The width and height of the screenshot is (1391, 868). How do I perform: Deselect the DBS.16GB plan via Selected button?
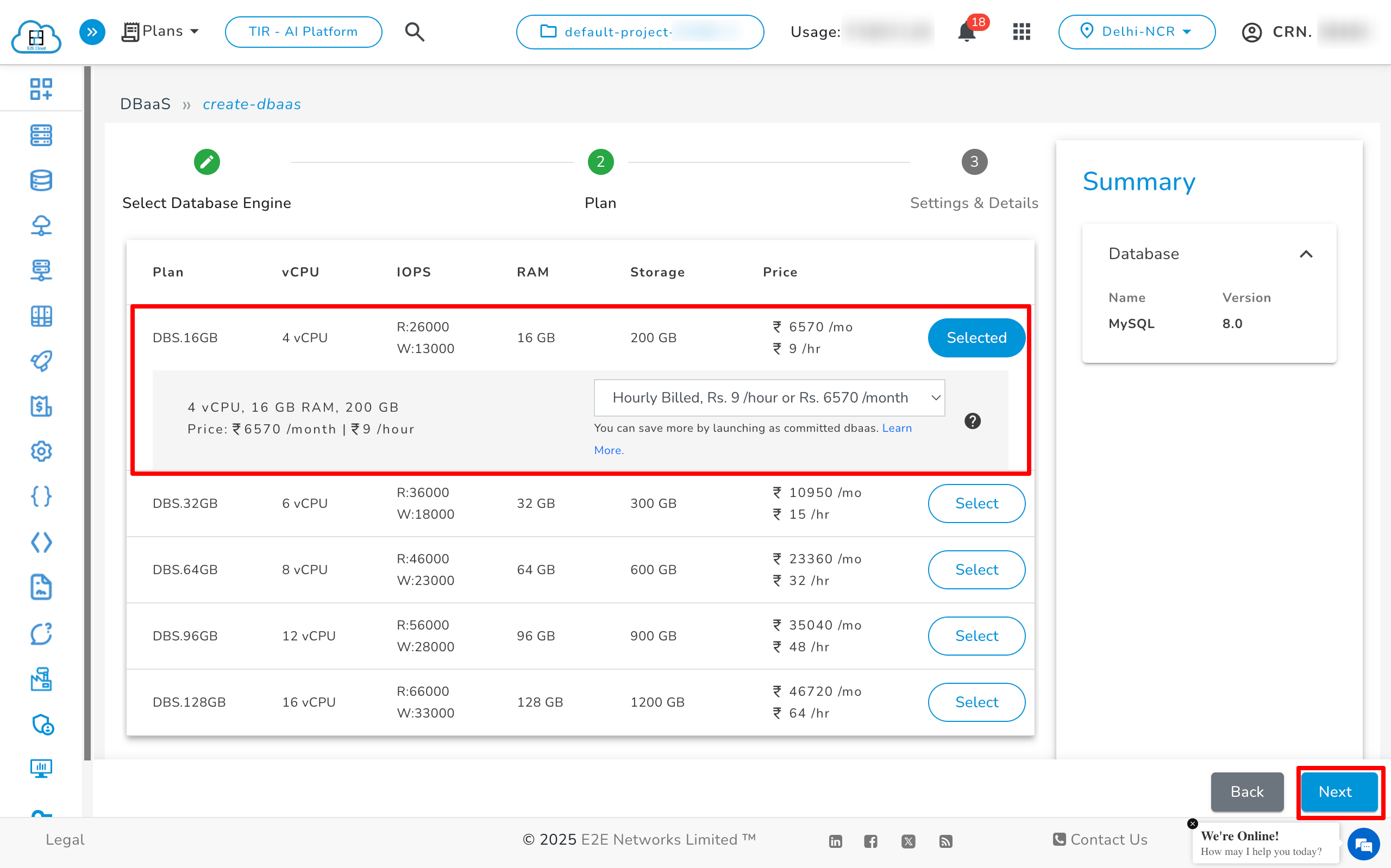(976, 337)
